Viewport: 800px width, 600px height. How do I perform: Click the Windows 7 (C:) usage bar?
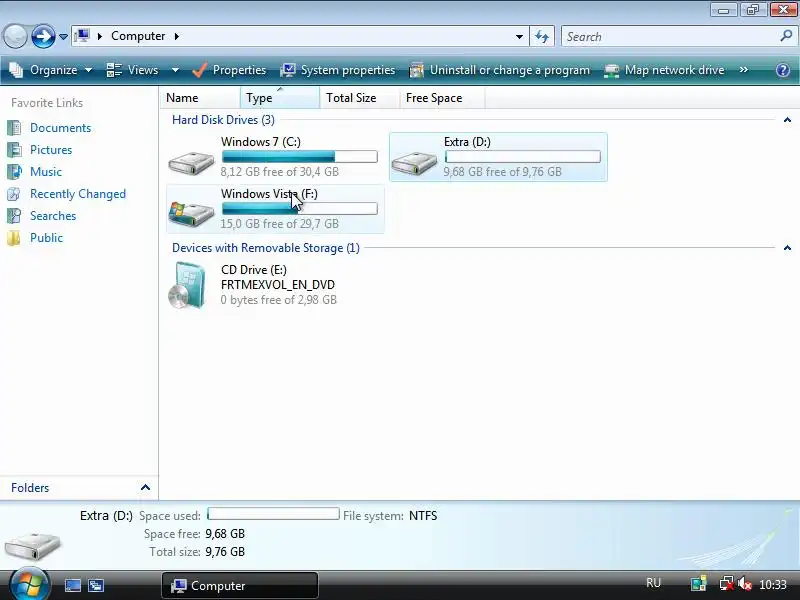(299, 157)
